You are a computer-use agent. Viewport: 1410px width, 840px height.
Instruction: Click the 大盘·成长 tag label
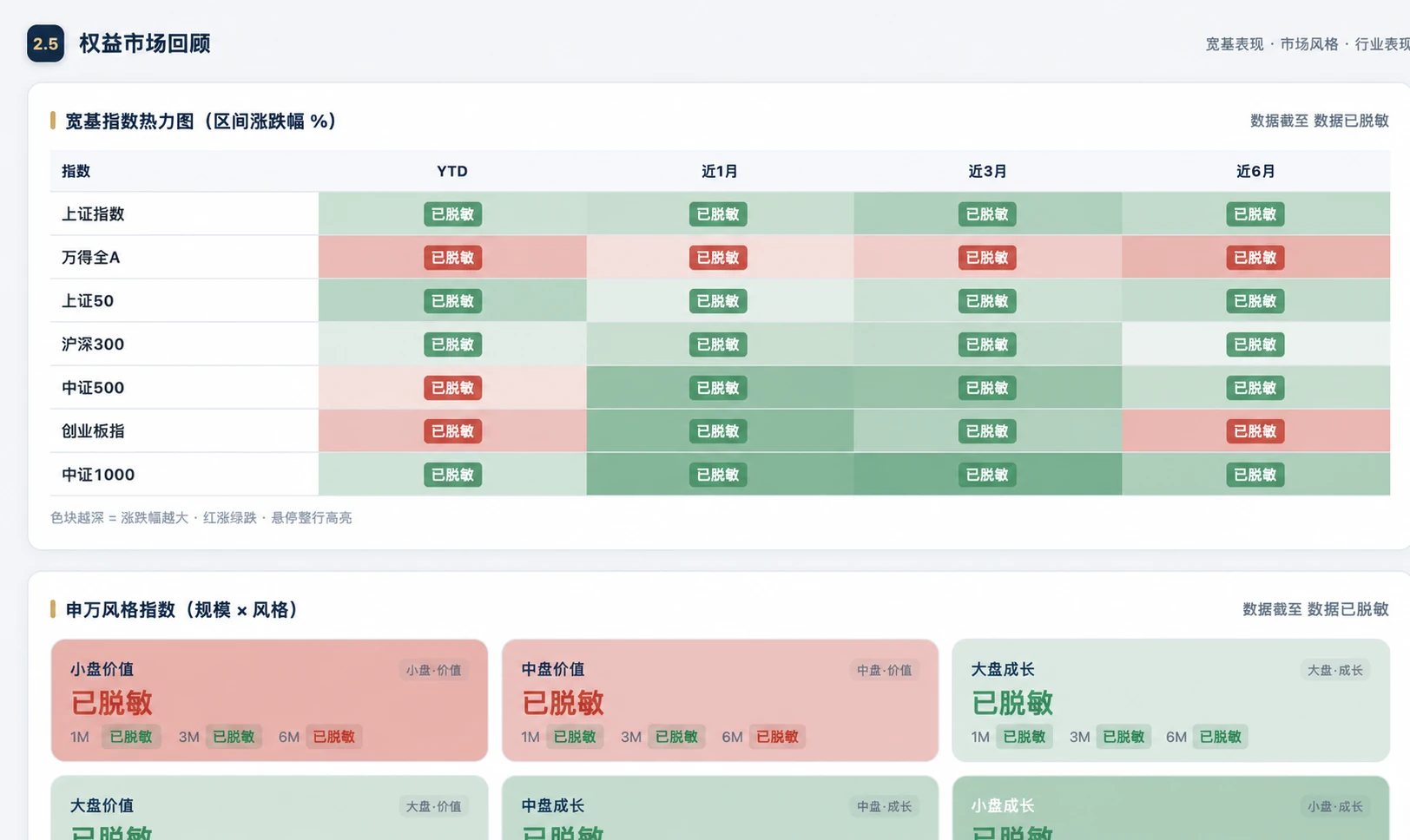(x=1335, y=670)
